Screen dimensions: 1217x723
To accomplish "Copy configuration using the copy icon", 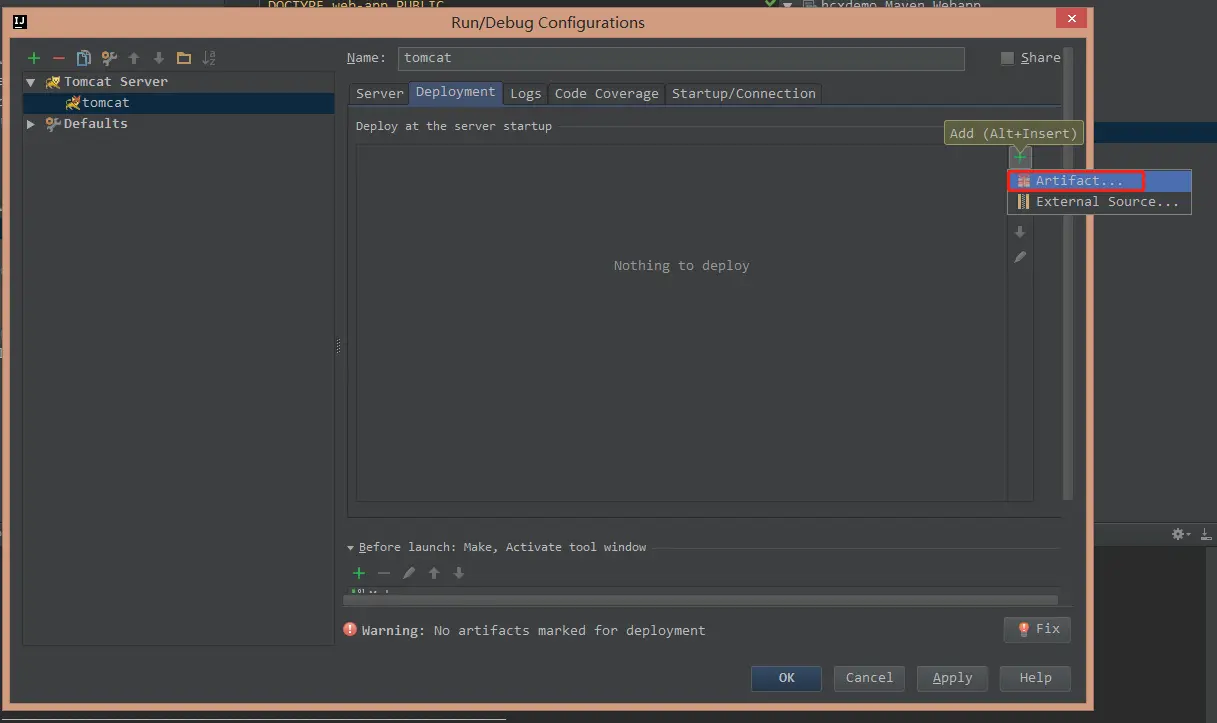I will point(84,58).
